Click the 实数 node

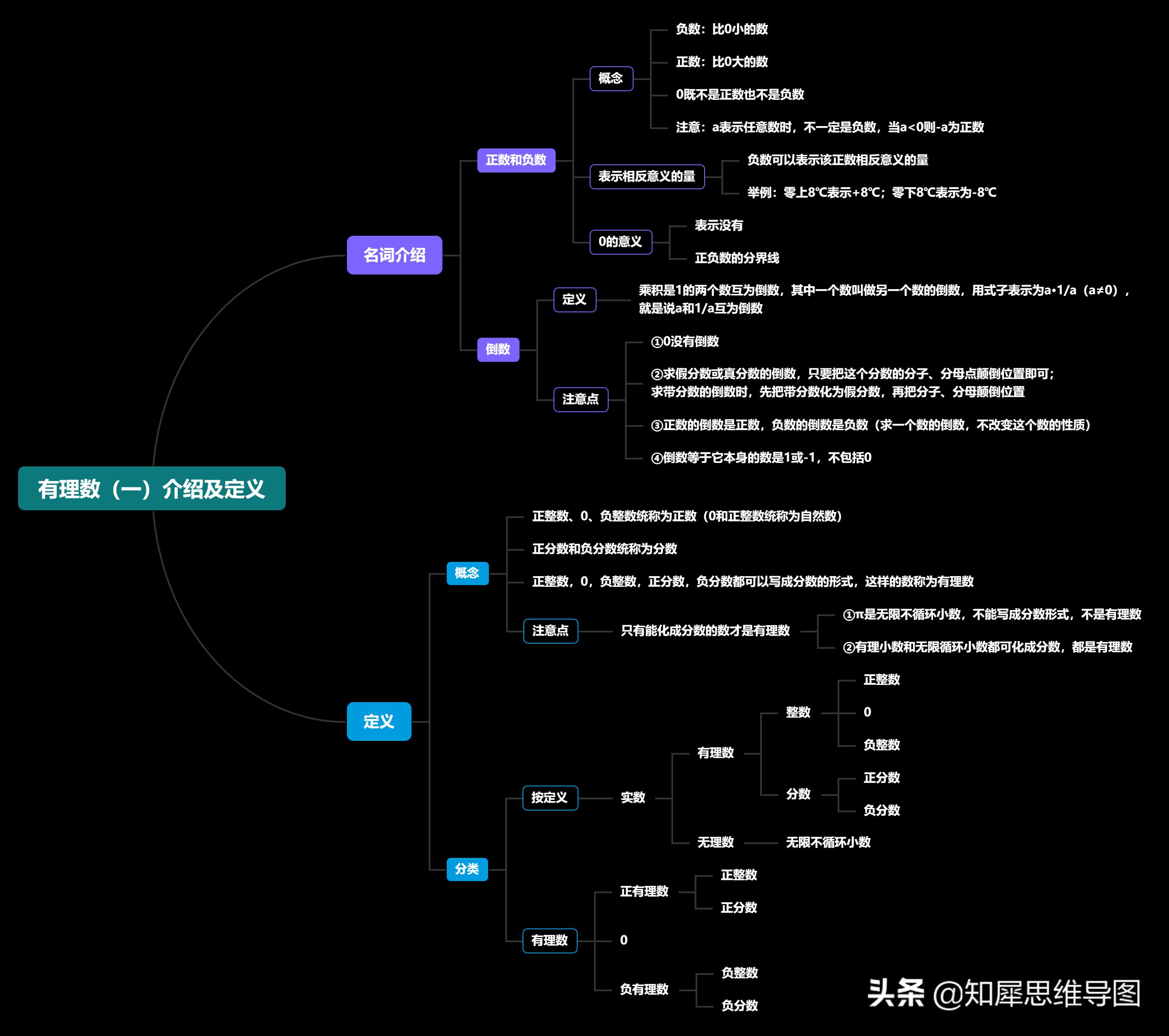(633, 798)
